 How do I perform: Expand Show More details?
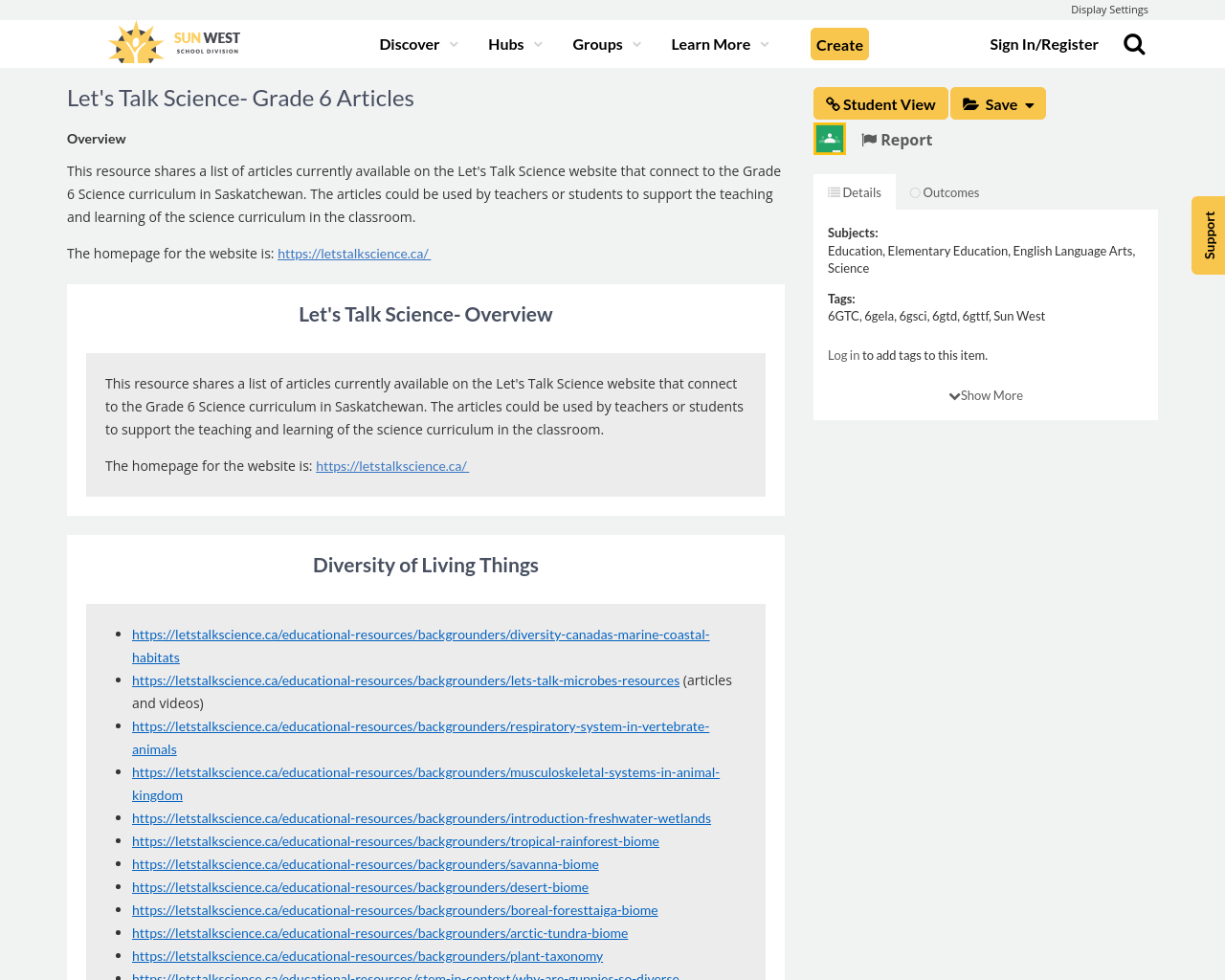(986, 395)
